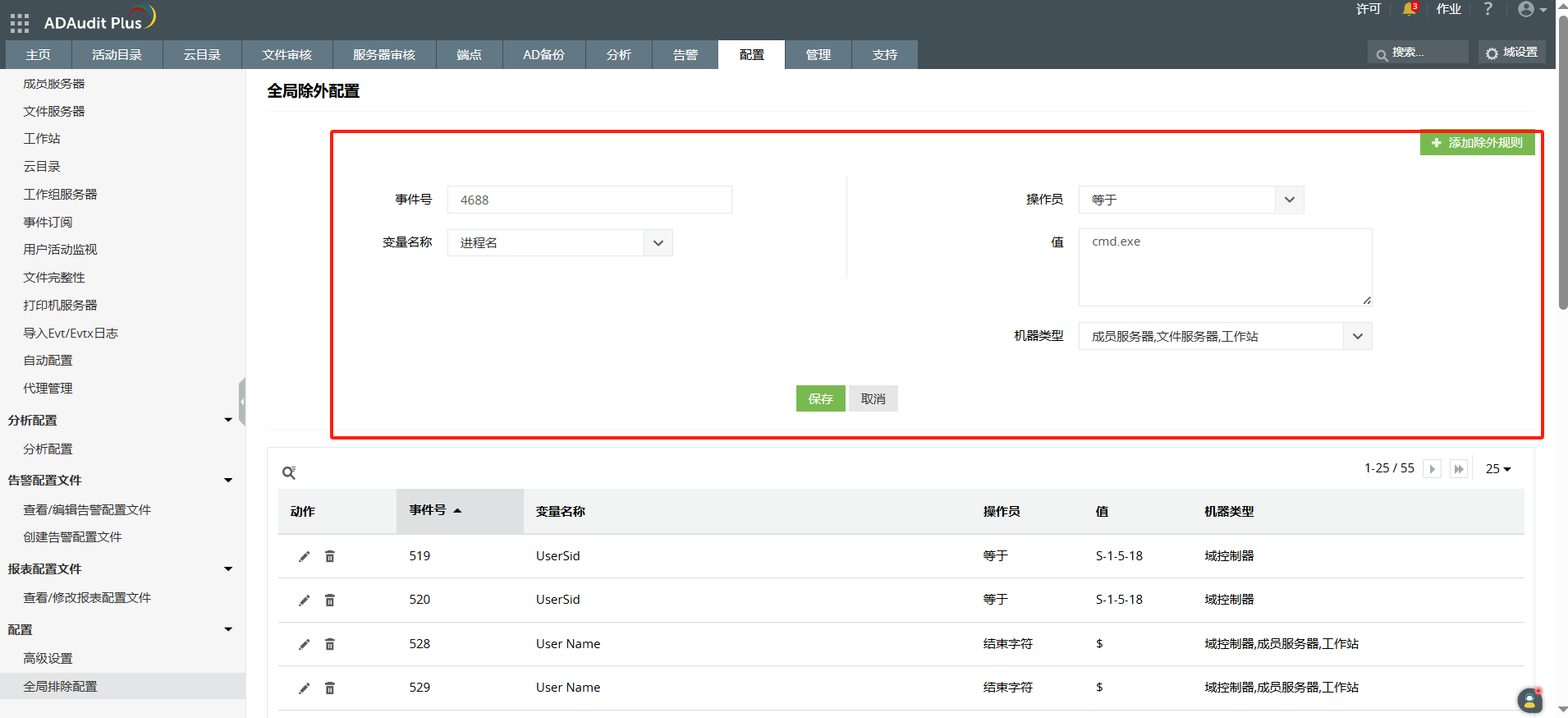Delete the exclusion rule for event 528

coord(330,644)
